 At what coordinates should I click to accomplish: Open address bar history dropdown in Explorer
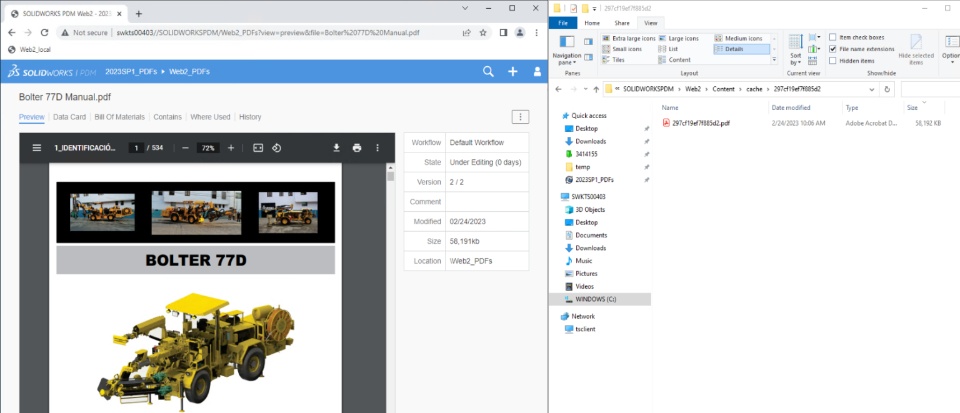(872, 89)
